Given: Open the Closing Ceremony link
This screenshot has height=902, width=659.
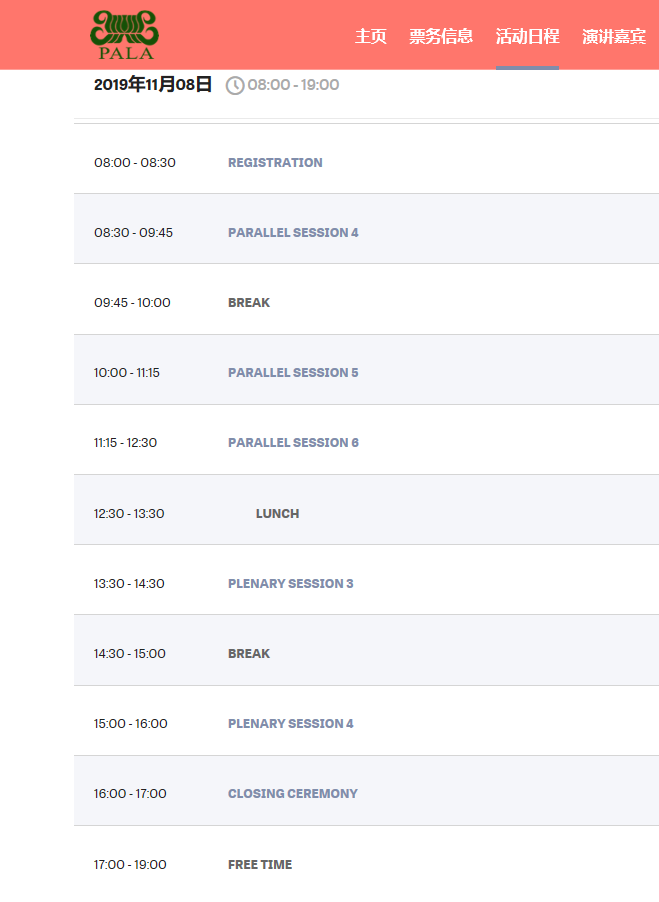Looking at the screenshot, I should (x=292, y=794).
